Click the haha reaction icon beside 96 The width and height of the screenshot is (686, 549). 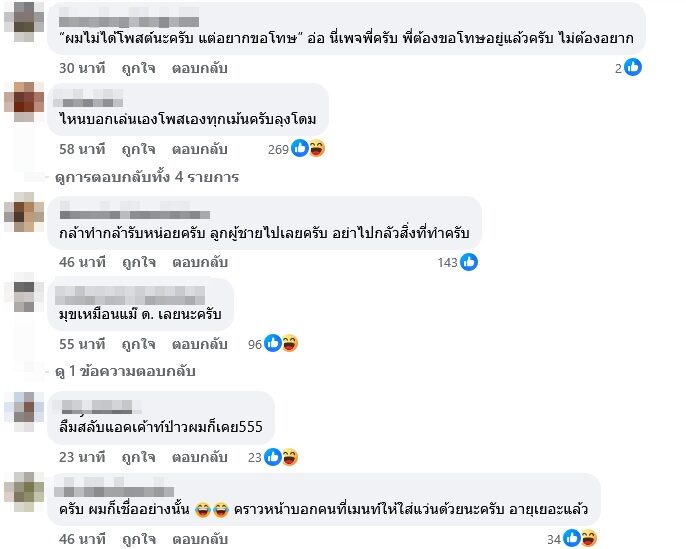[x=290, y=343]
